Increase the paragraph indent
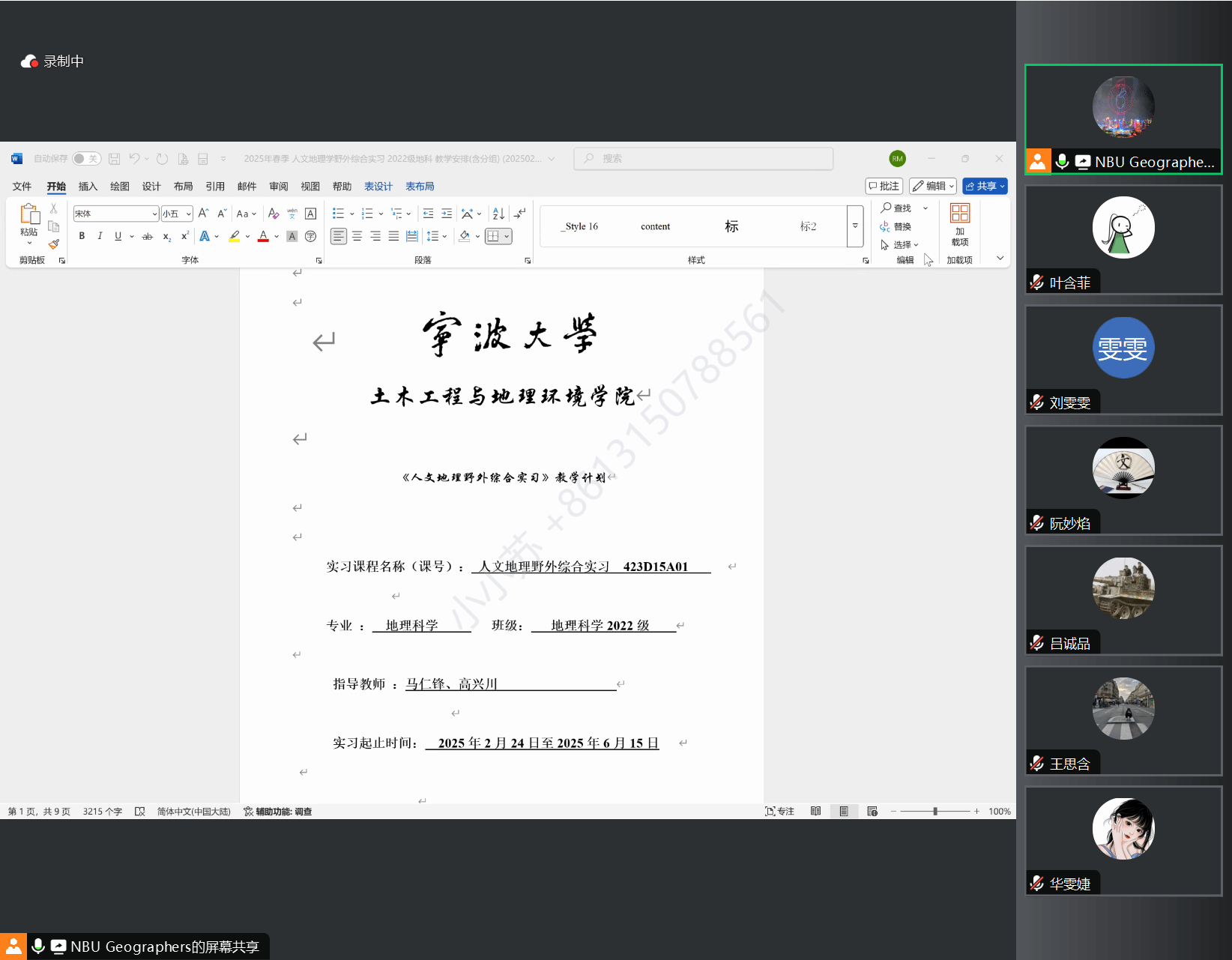Image resolution: width=1232 pixels, height=960 pixels. point(447,214)
